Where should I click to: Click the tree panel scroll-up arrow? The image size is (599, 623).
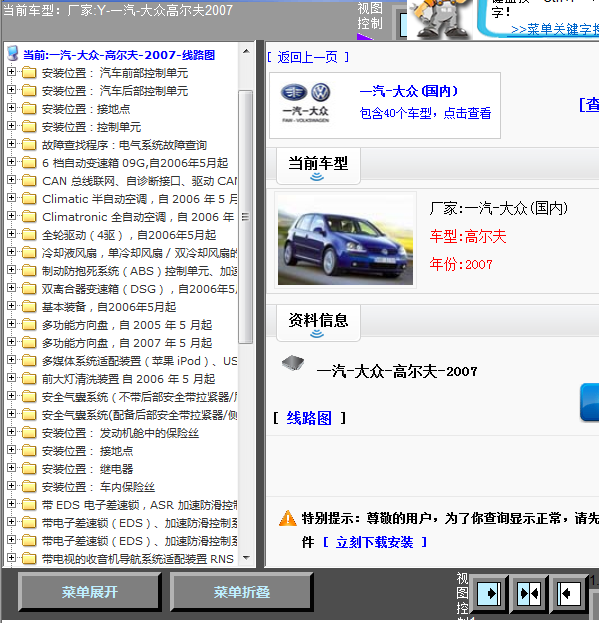coord(246,51)
